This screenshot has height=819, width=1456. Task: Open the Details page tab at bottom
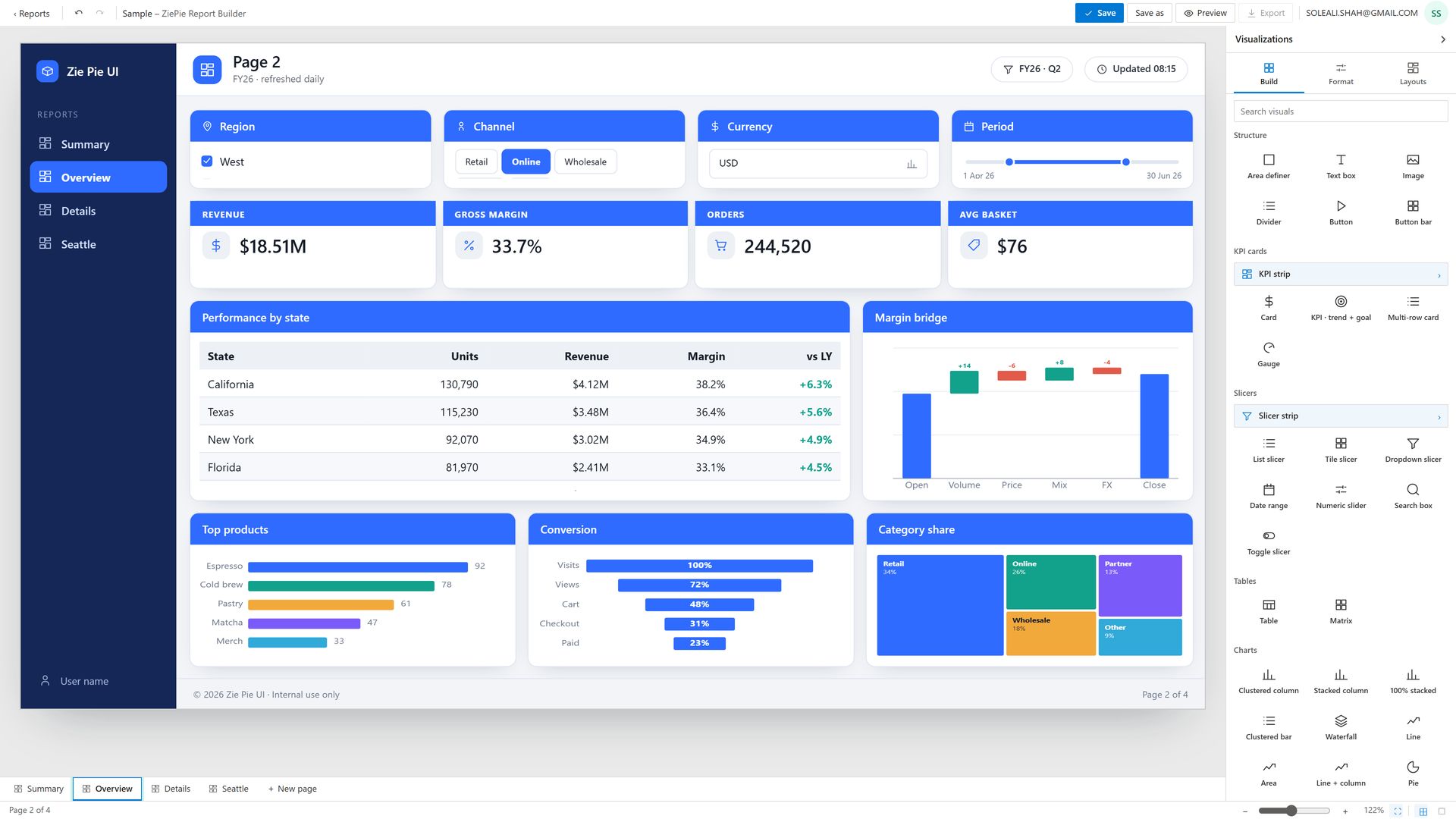[171, 789]
